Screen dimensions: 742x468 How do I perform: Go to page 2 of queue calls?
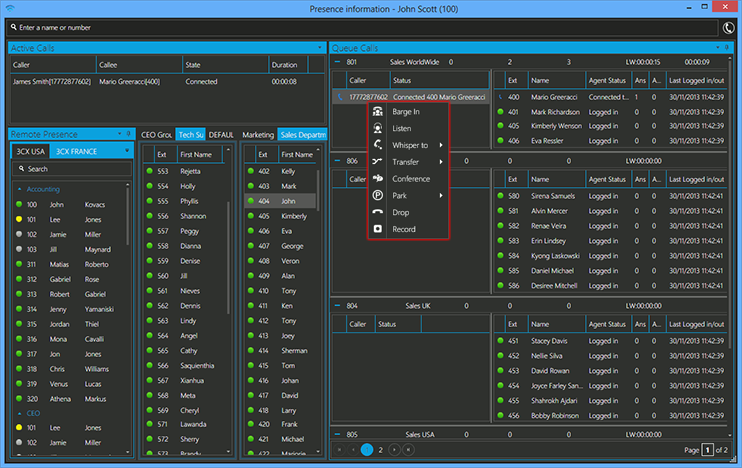coord(380,450)
